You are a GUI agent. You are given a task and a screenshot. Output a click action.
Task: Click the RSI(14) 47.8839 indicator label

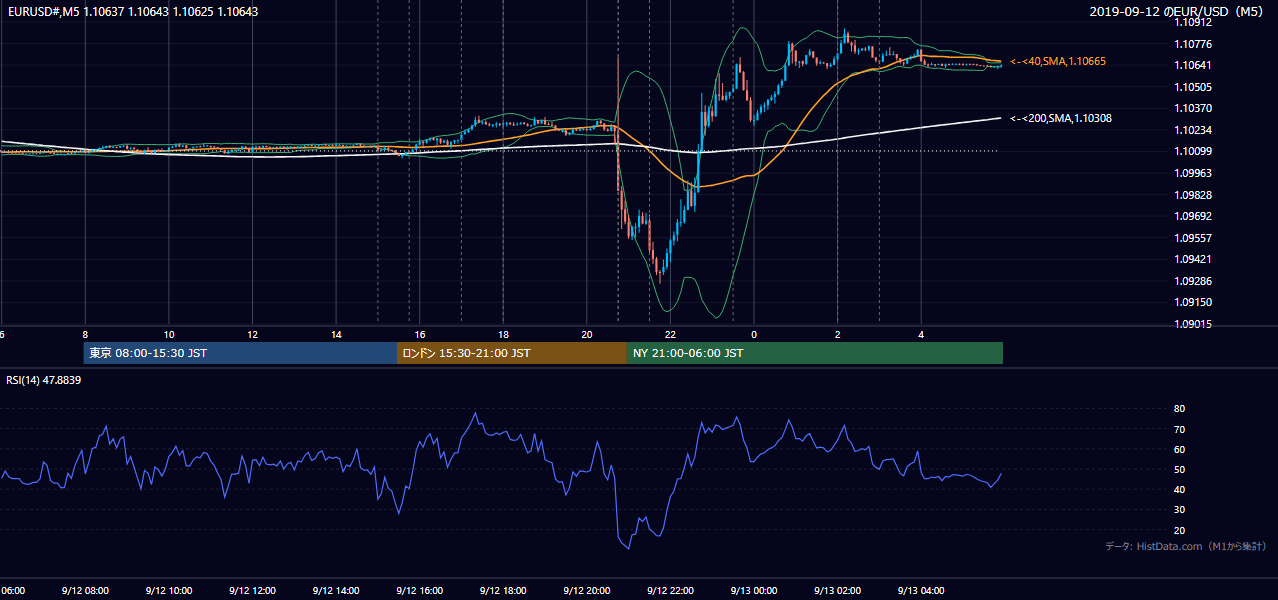tap(44, 380)
